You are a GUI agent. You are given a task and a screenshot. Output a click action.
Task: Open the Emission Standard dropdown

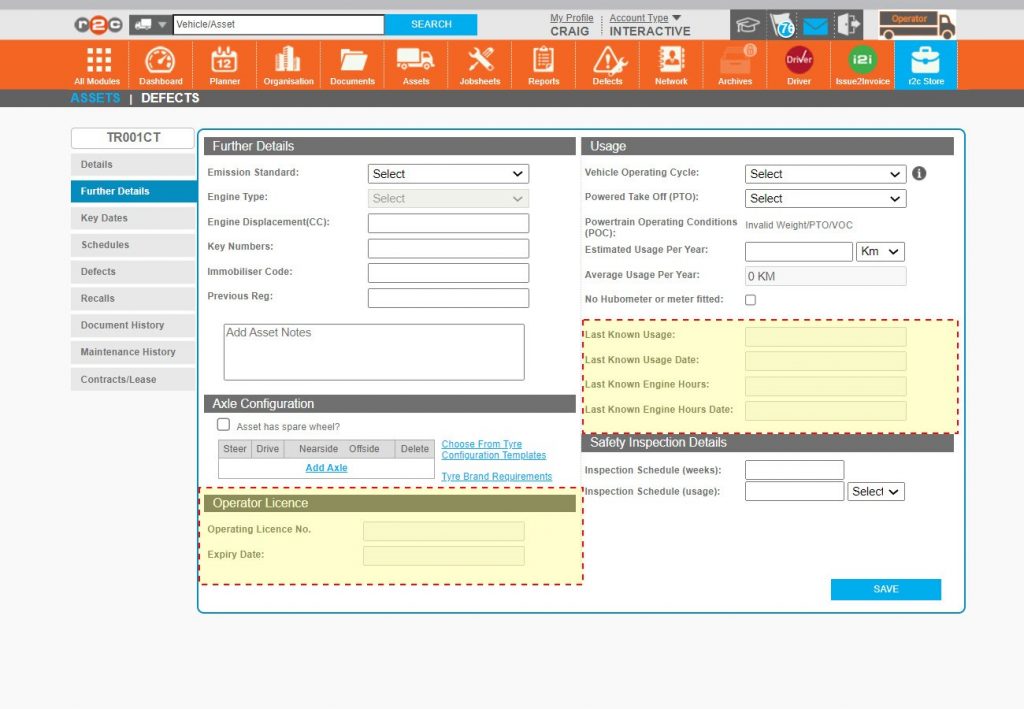click(447, 173)
